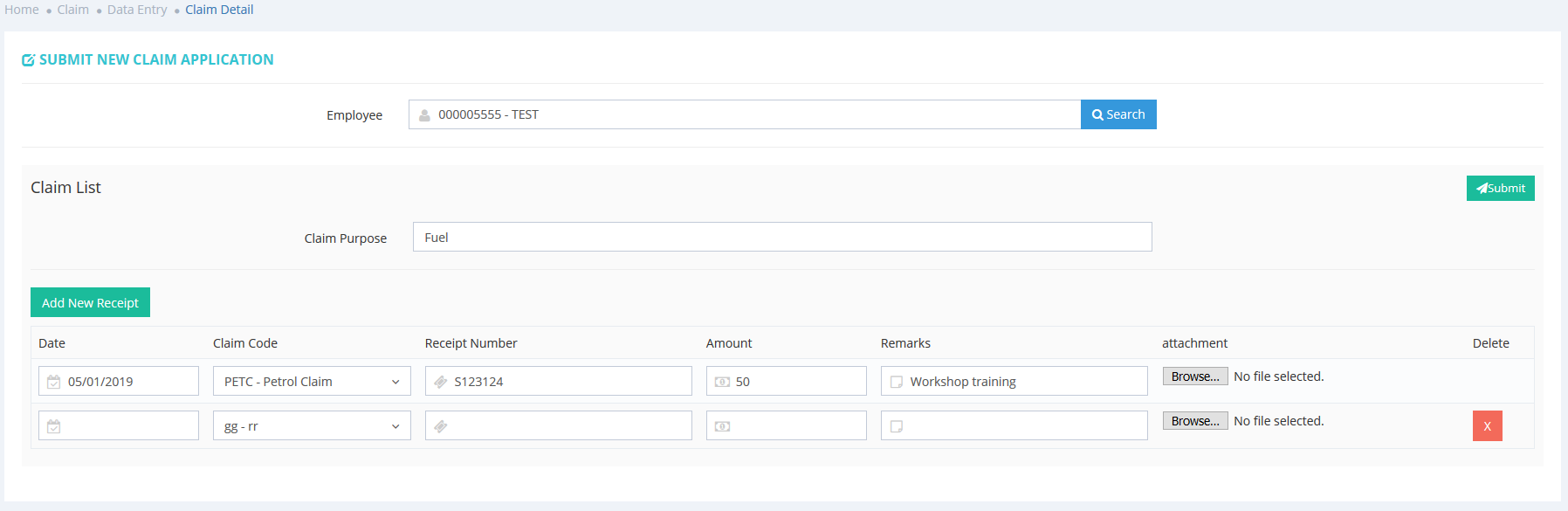Image resolution: width=1568 pixels, height=511 pixels.
Task: Delete second receipt row with red X
Action: point(1487,426)
